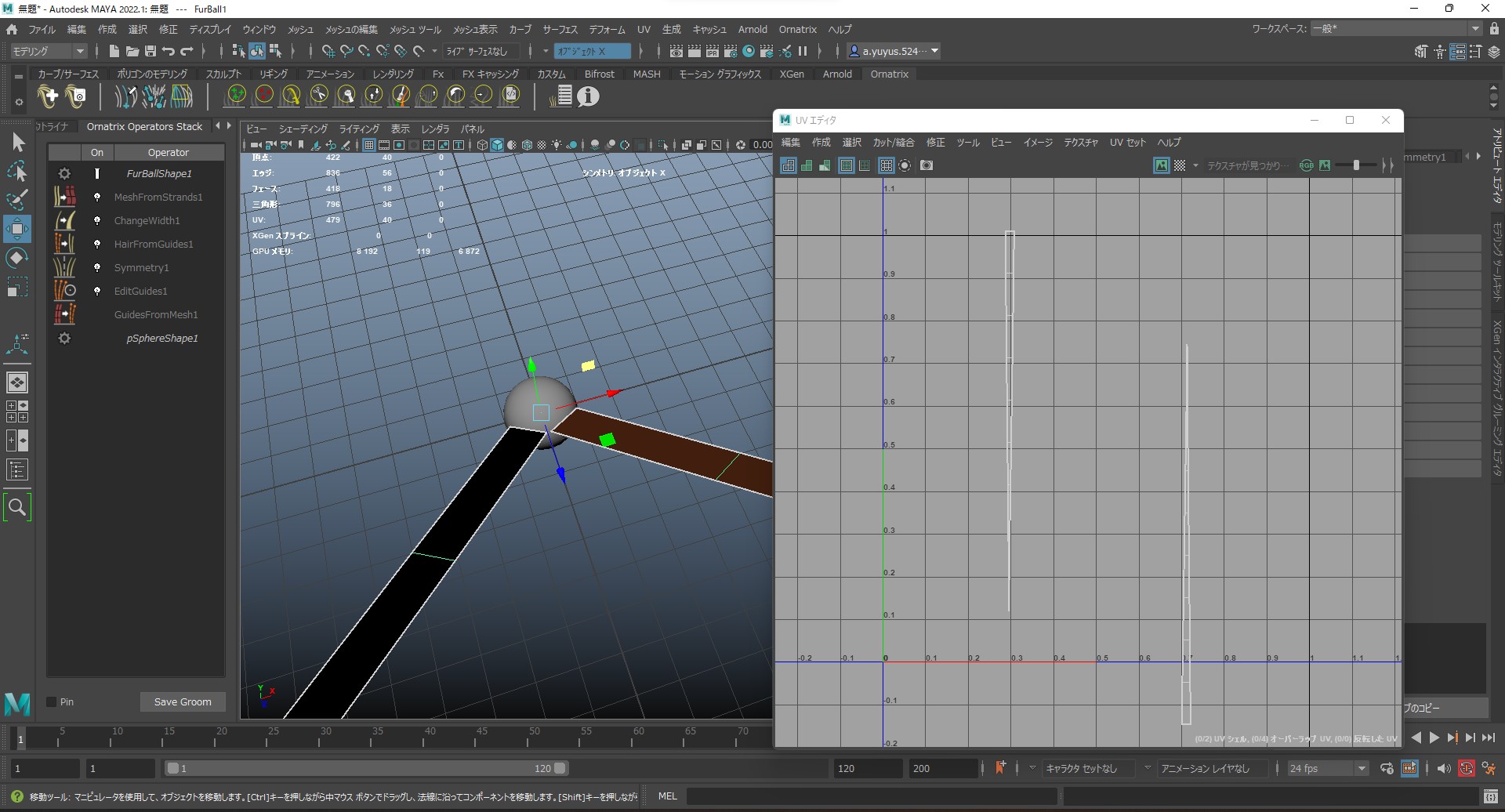Toggle the viewport grid display button

pyautogui.click(x=369, y=144)
